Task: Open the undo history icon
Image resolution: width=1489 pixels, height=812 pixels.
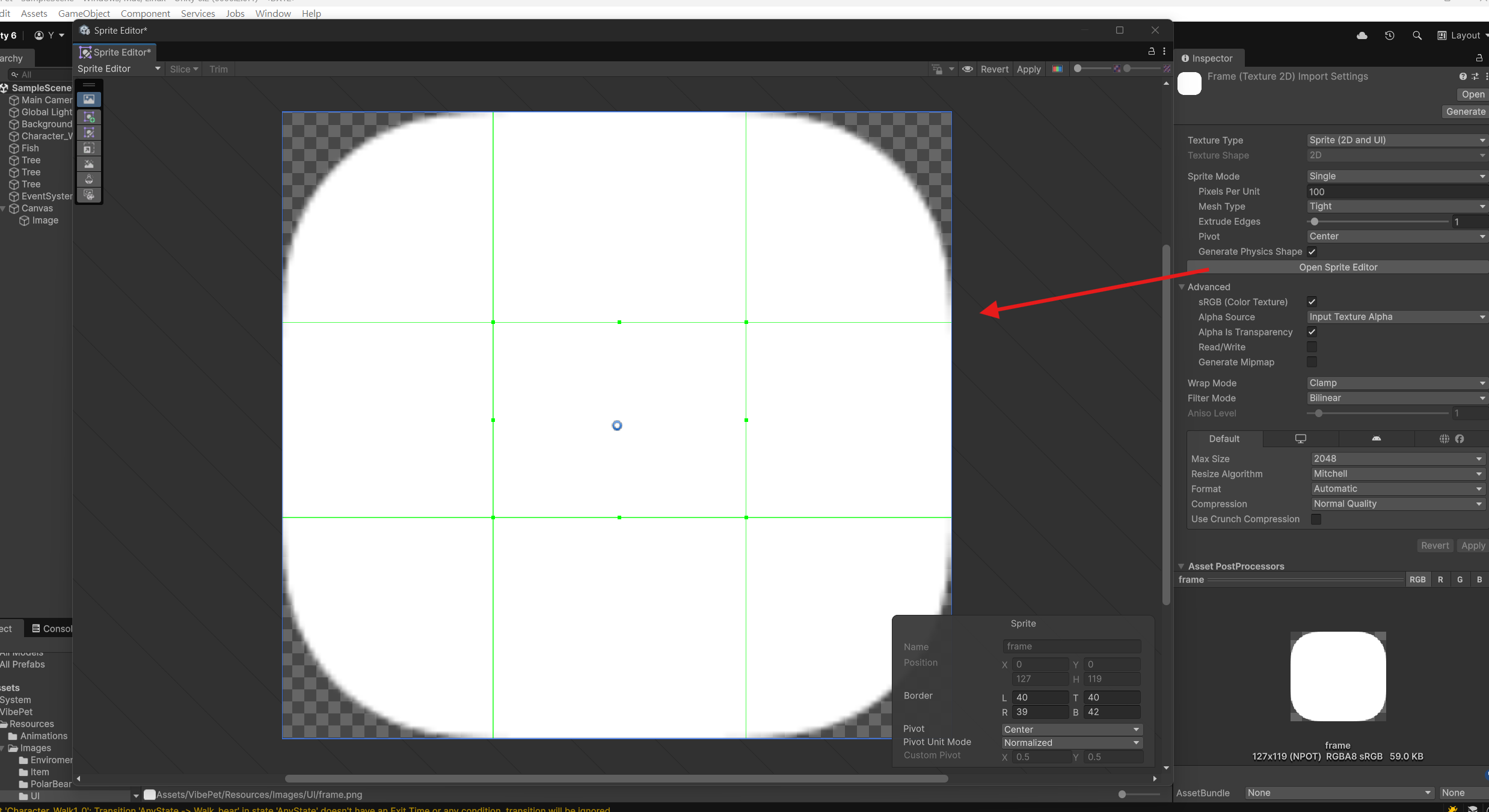Action: (x=1390, y=35)
